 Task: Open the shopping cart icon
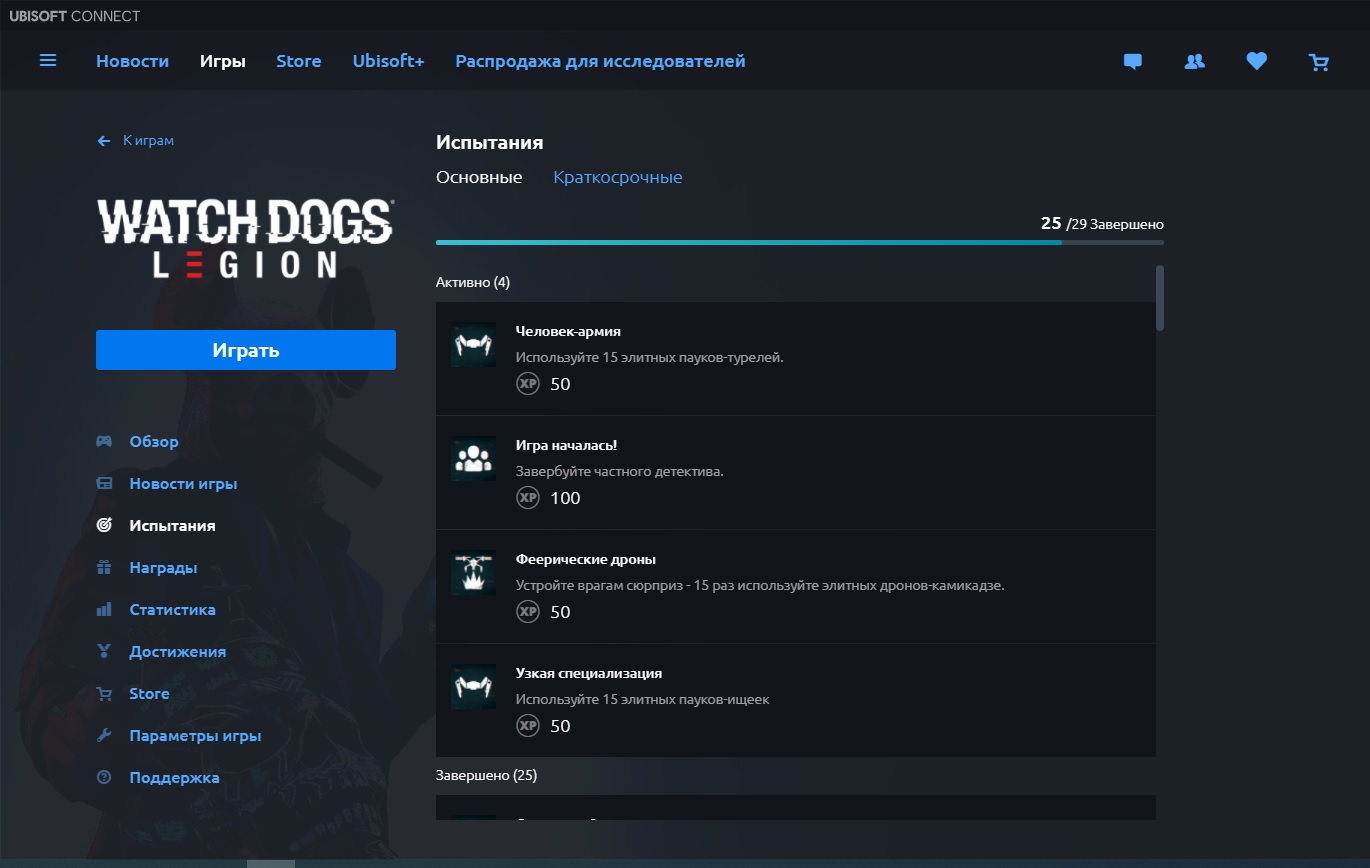(x=1319, y=62)
